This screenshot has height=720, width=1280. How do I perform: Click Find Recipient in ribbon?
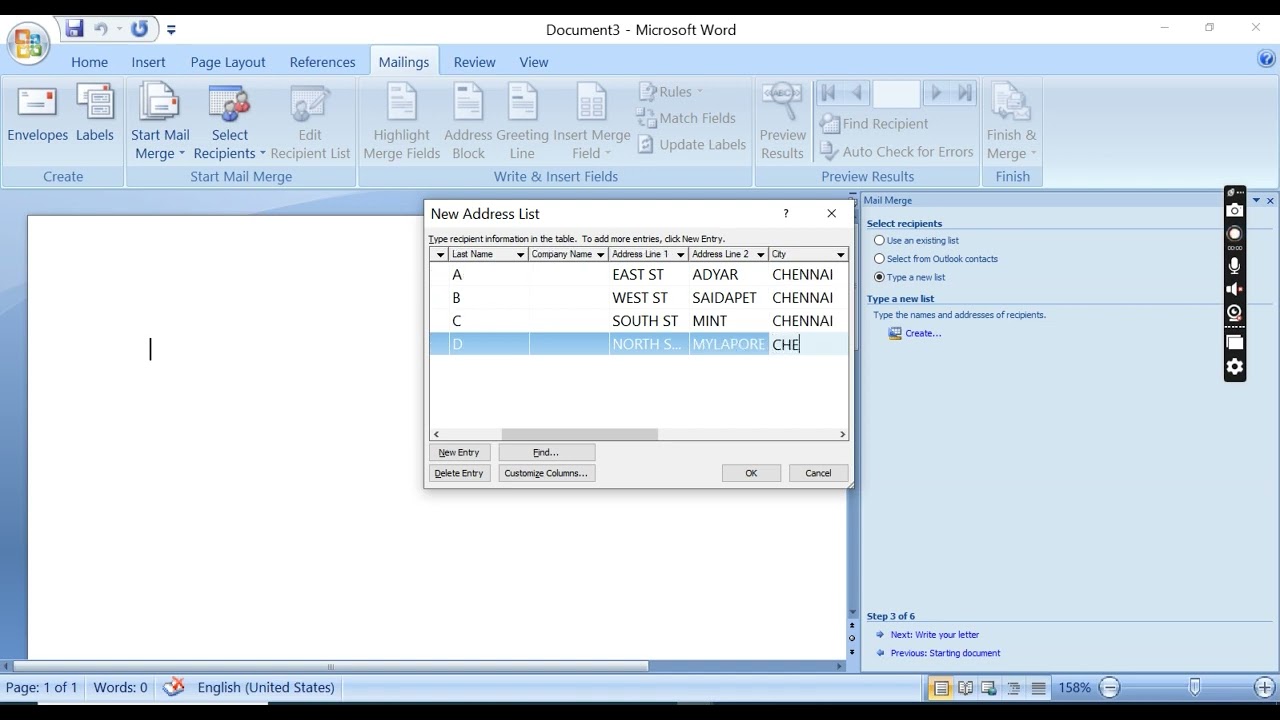(874, 124)
